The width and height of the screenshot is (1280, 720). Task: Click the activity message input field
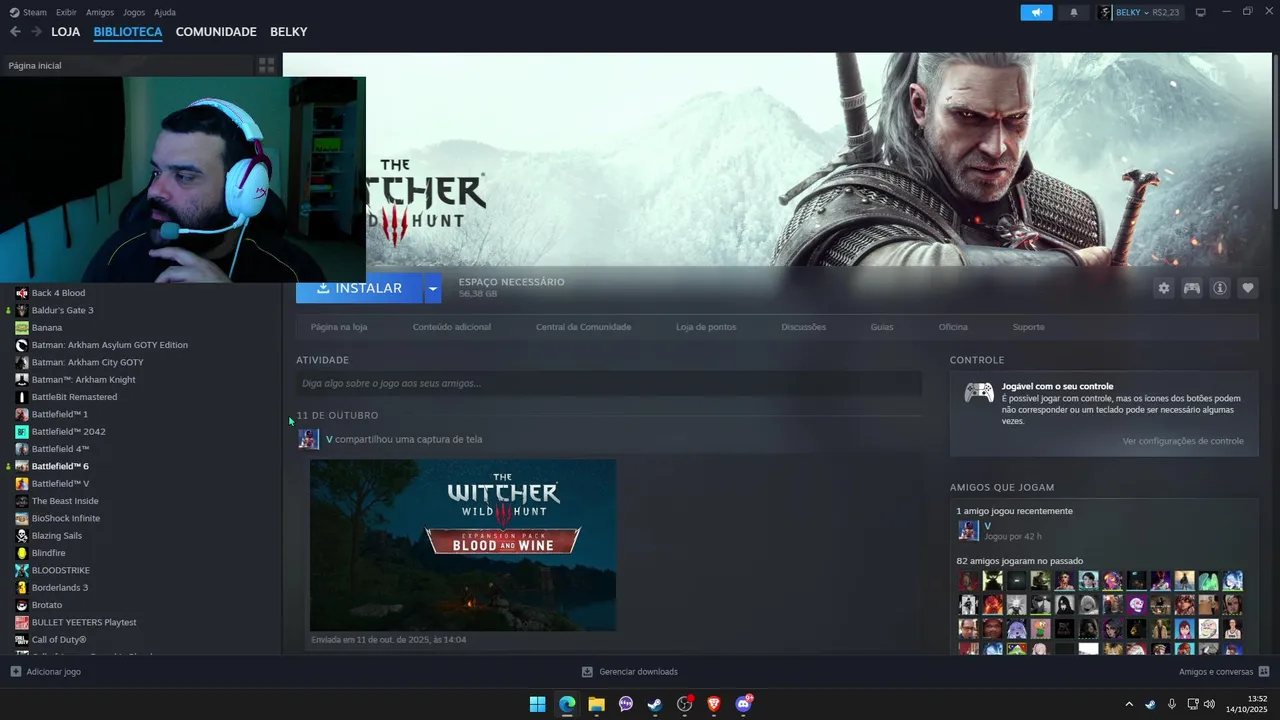[608, 383]
